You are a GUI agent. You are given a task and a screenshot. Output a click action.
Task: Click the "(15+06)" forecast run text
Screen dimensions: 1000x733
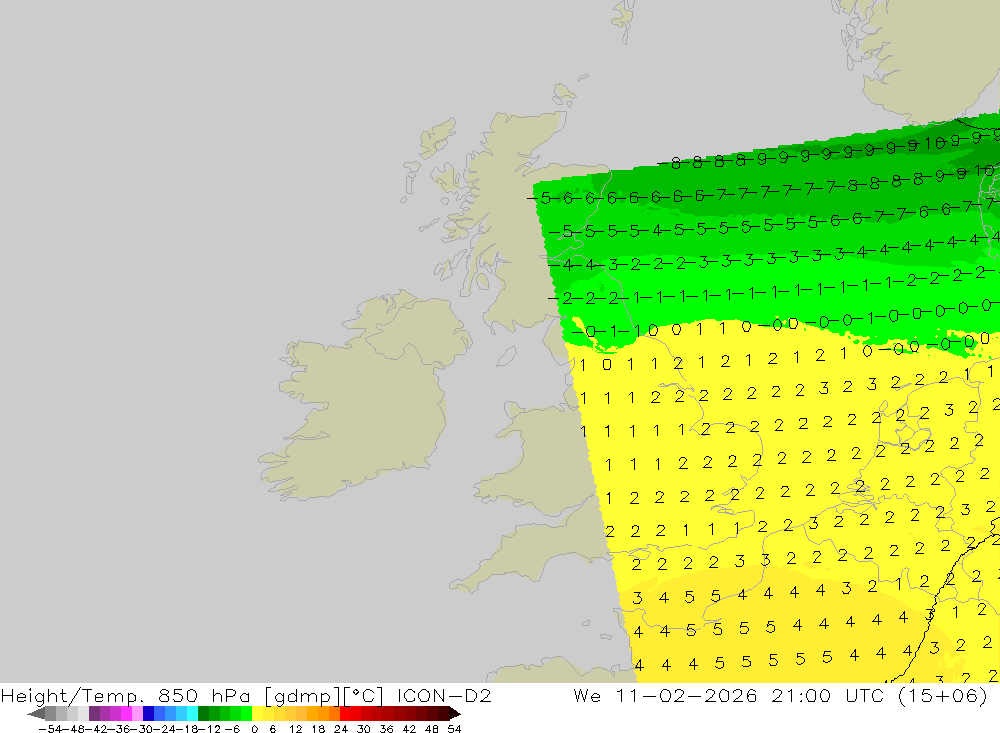point(943,695)
